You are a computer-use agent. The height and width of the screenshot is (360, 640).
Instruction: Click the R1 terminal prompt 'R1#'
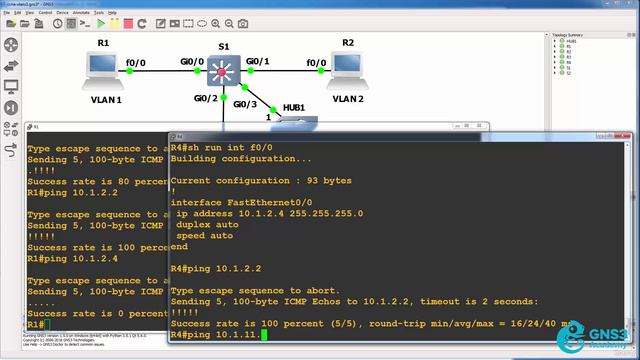pos(36,324)
